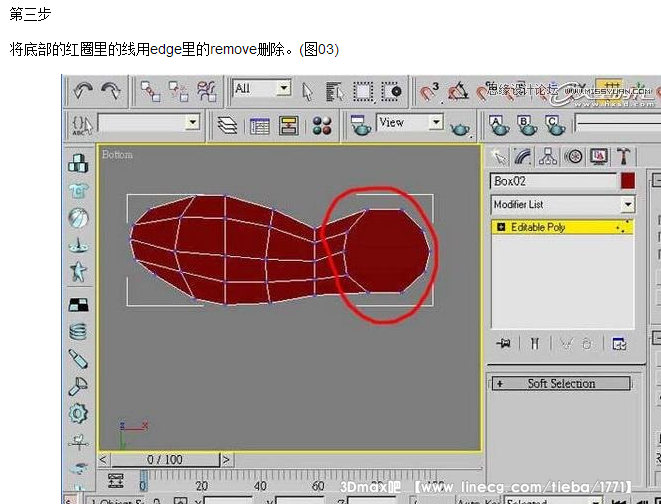Screen dimensions: 661x504
Task: Click the Linear Dashpot icon
Action: (x=78, y=359)
